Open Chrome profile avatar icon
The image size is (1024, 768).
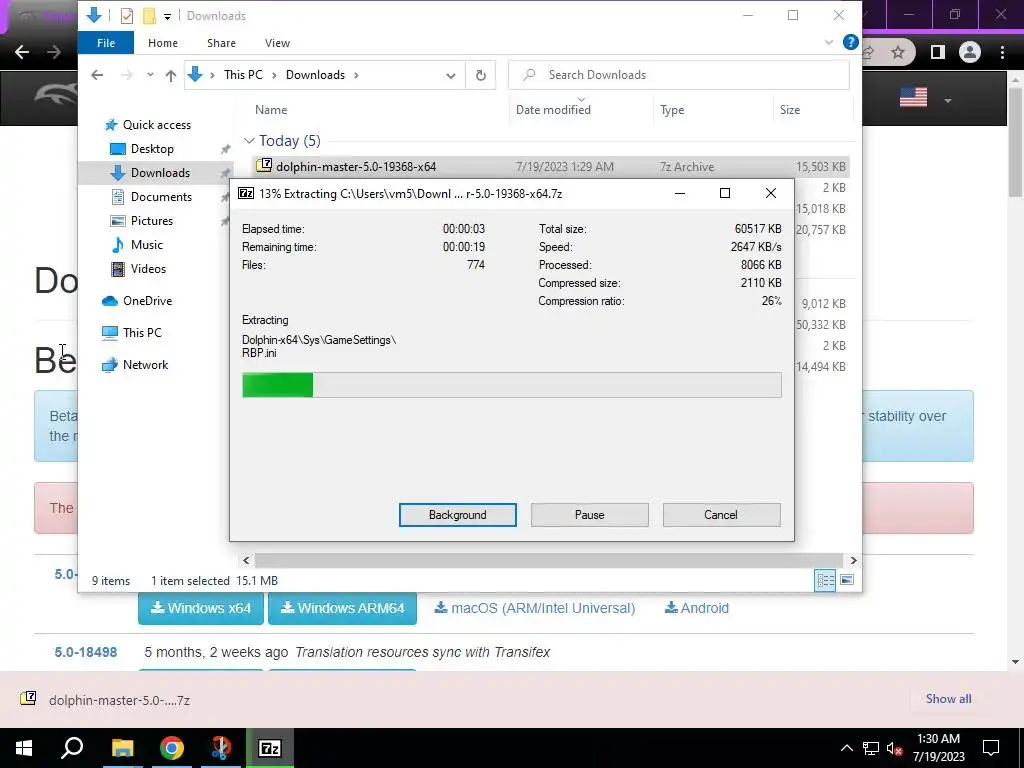(970, 52)
